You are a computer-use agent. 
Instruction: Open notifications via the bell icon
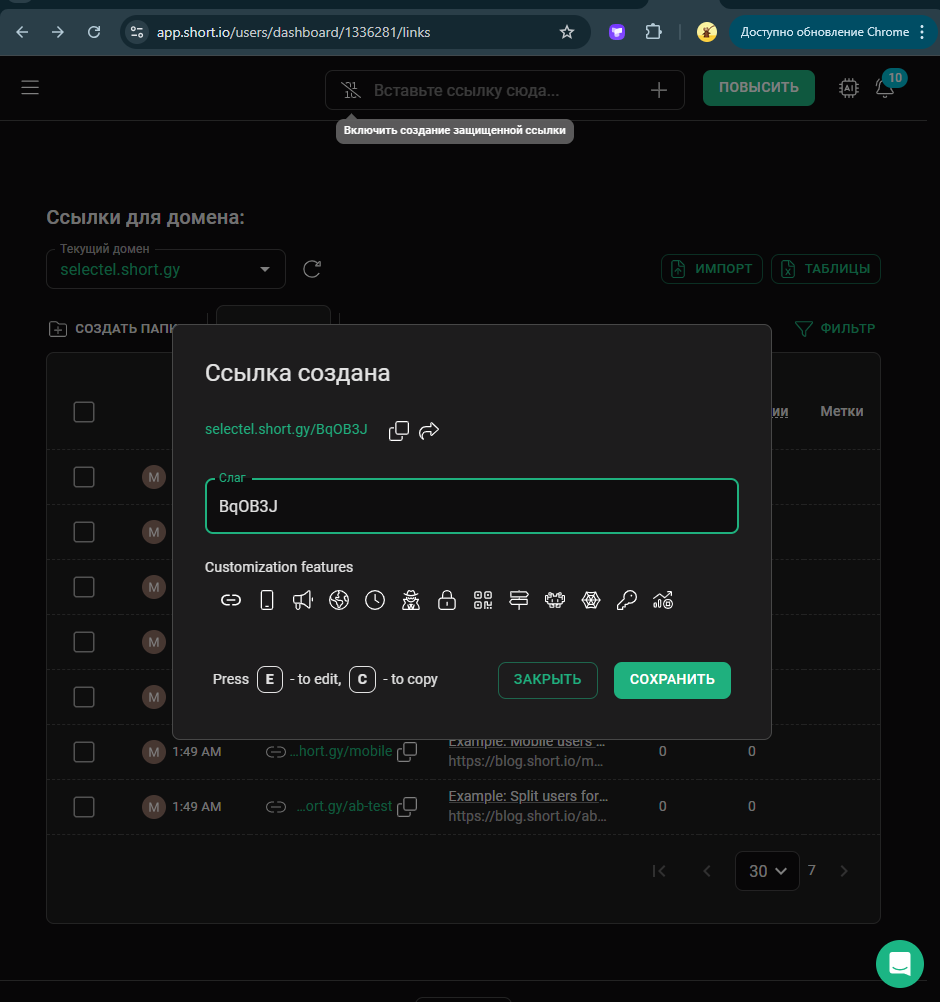click(884, 88)
